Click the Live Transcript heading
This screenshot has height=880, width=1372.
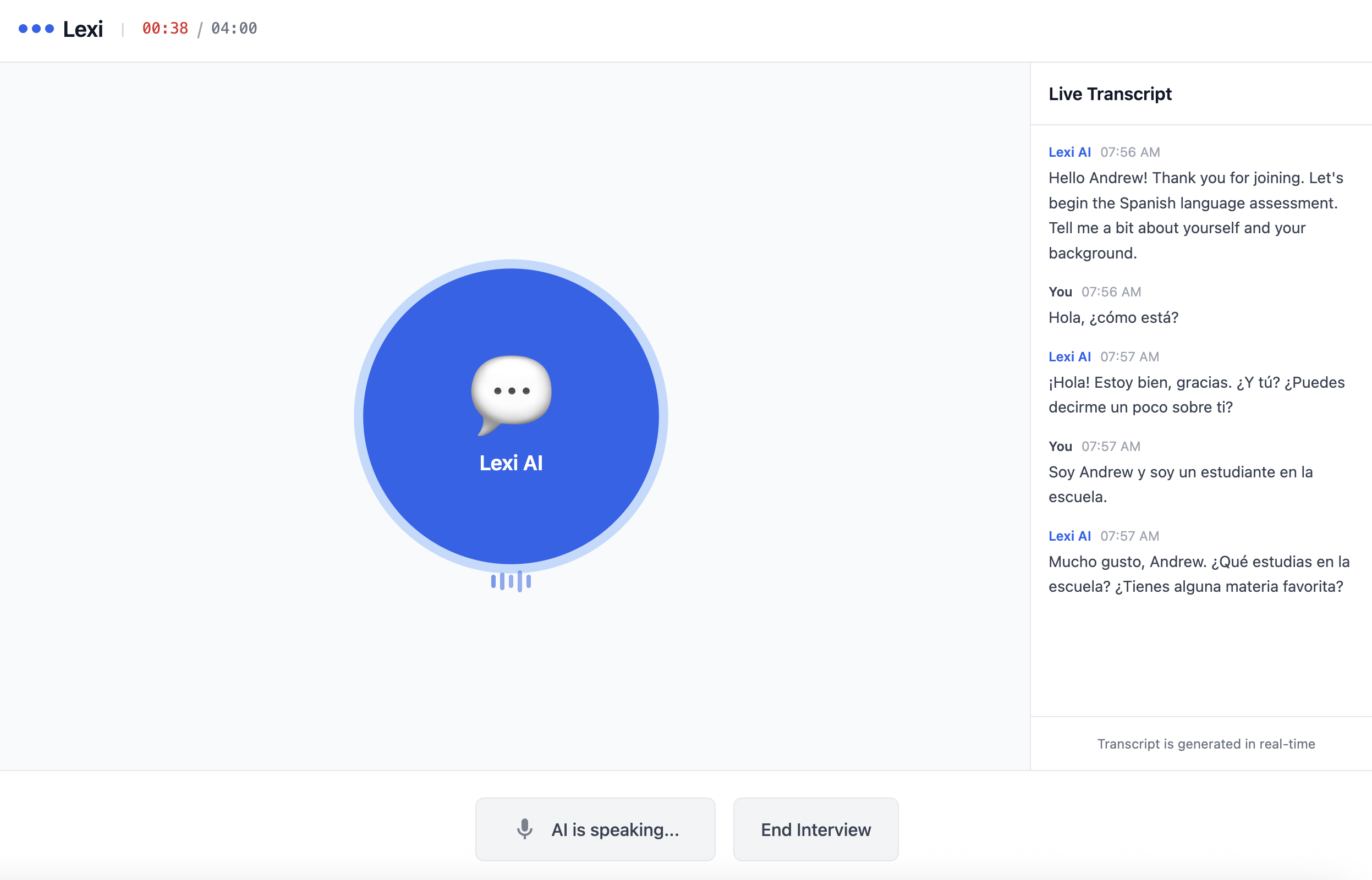coord(1110,94)
